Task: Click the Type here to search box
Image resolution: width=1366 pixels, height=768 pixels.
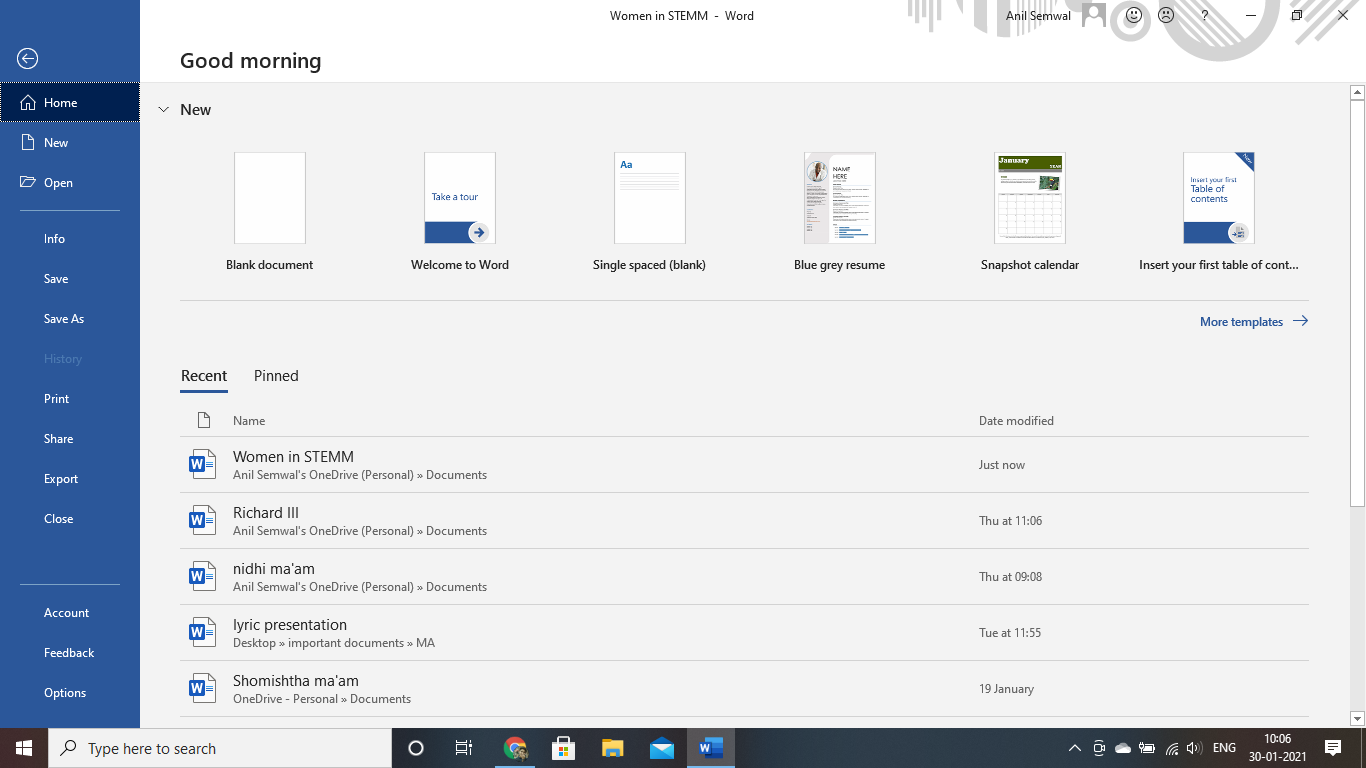Action: tap(220, 748)
